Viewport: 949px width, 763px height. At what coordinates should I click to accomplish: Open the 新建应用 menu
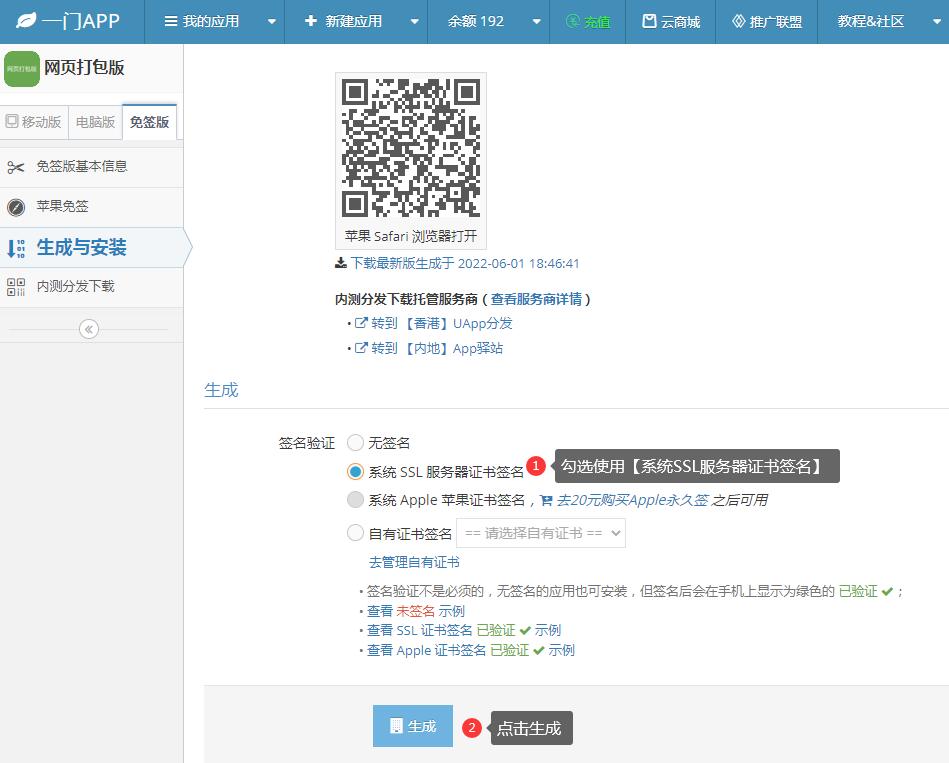click(x=343, y=21)
